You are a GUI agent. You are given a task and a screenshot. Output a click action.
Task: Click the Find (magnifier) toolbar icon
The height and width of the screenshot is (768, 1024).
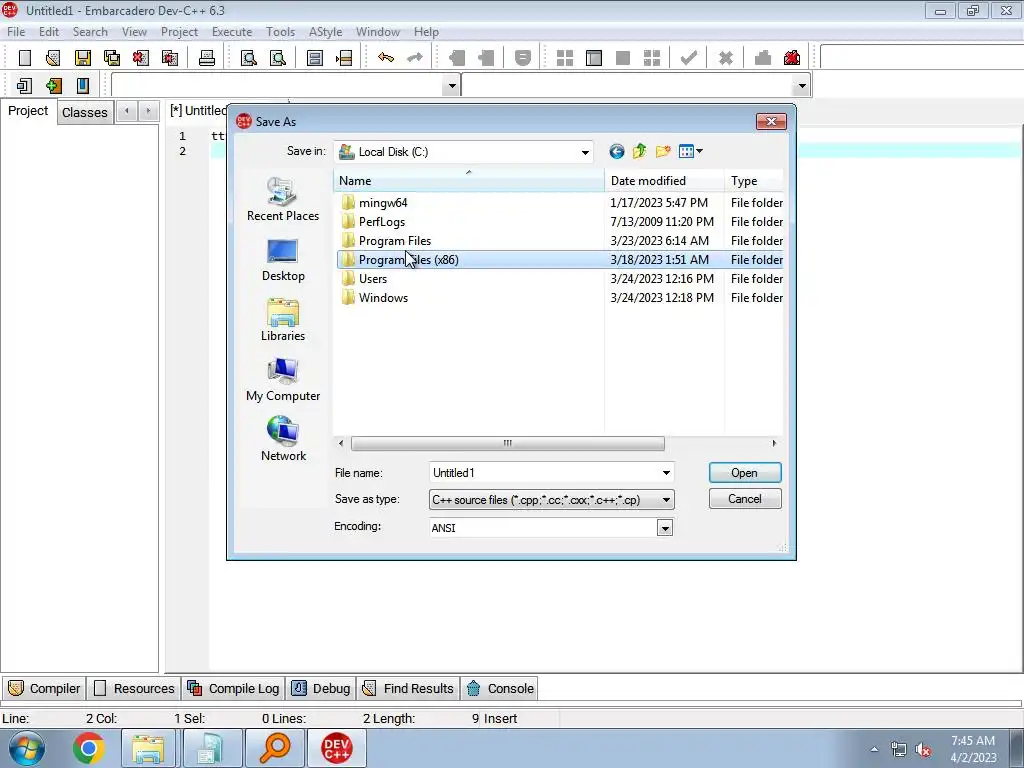tap(249, 58)
